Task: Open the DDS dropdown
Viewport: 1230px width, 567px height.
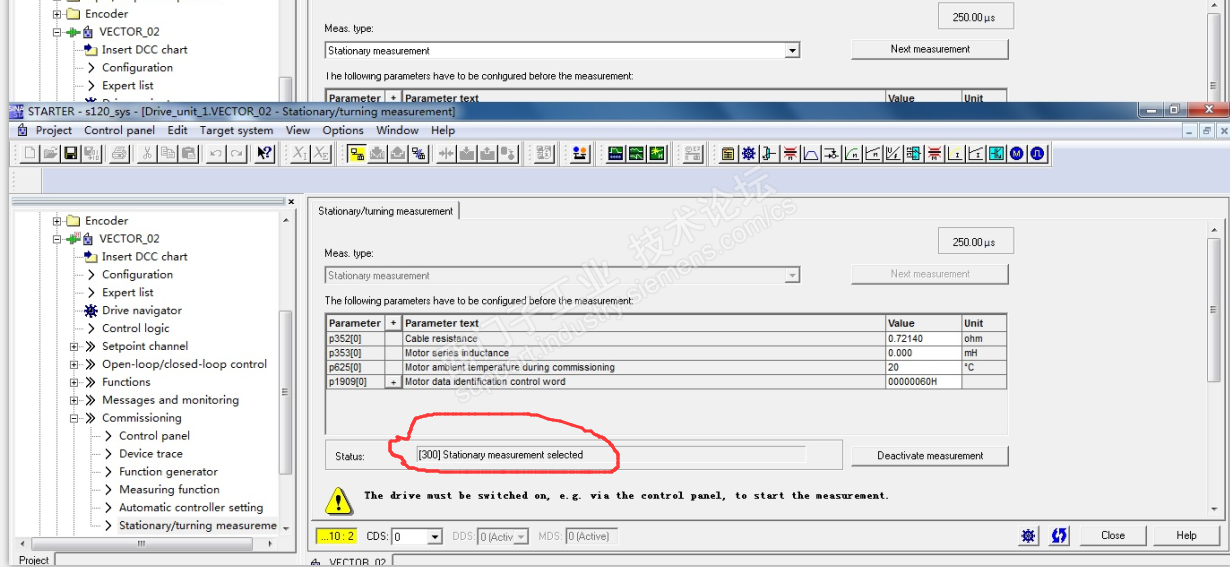Action: 522,537
